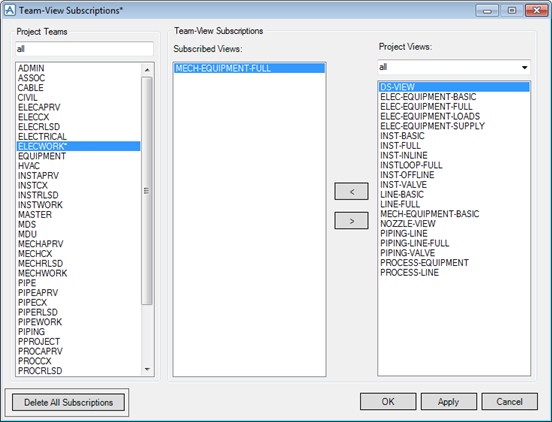Click the application logo in title bar
This screenshot has width=552, height=422.
(x=10, y=10)
